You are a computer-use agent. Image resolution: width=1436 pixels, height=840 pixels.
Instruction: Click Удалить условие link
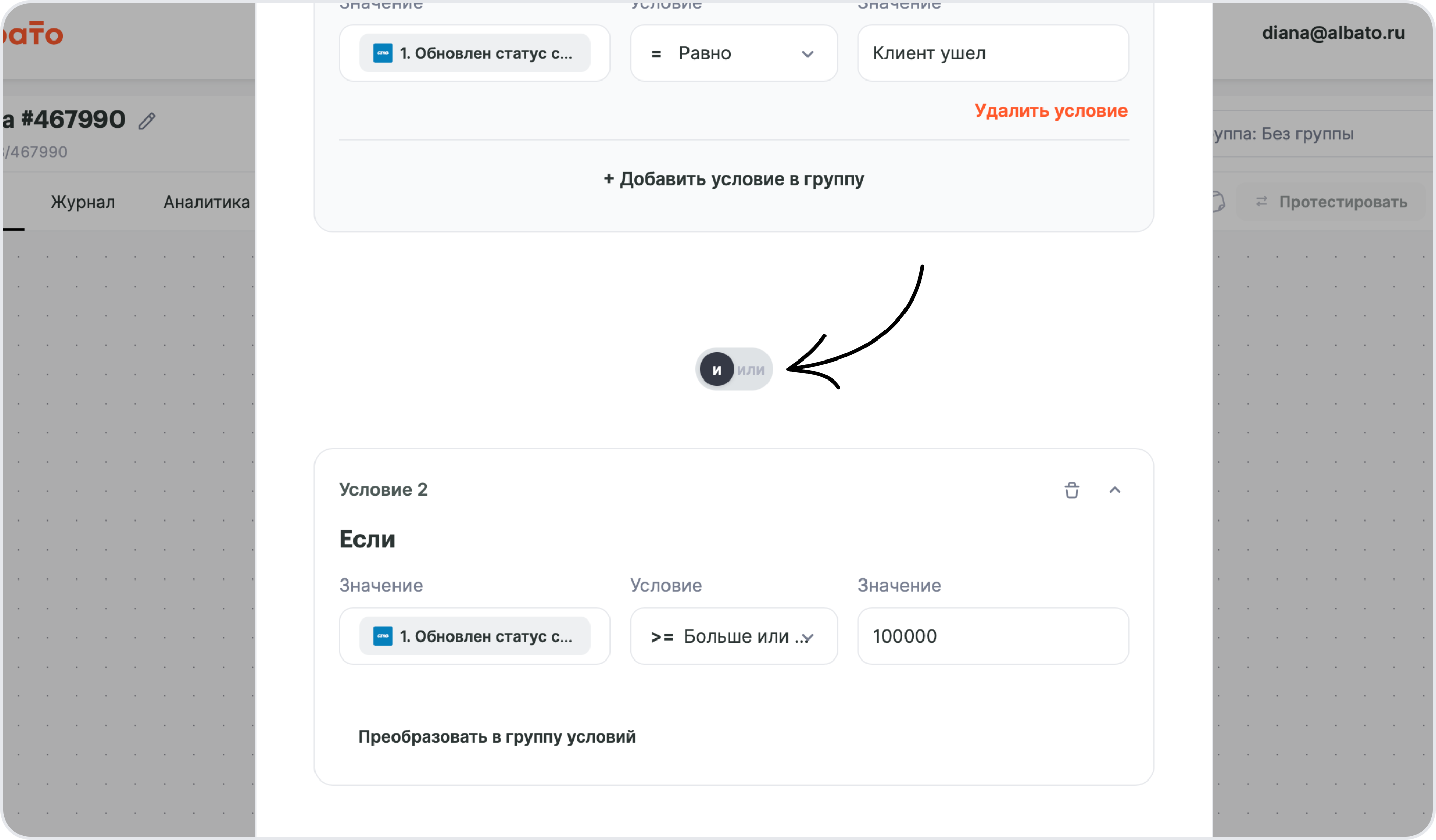click(x=1051, y=110)
